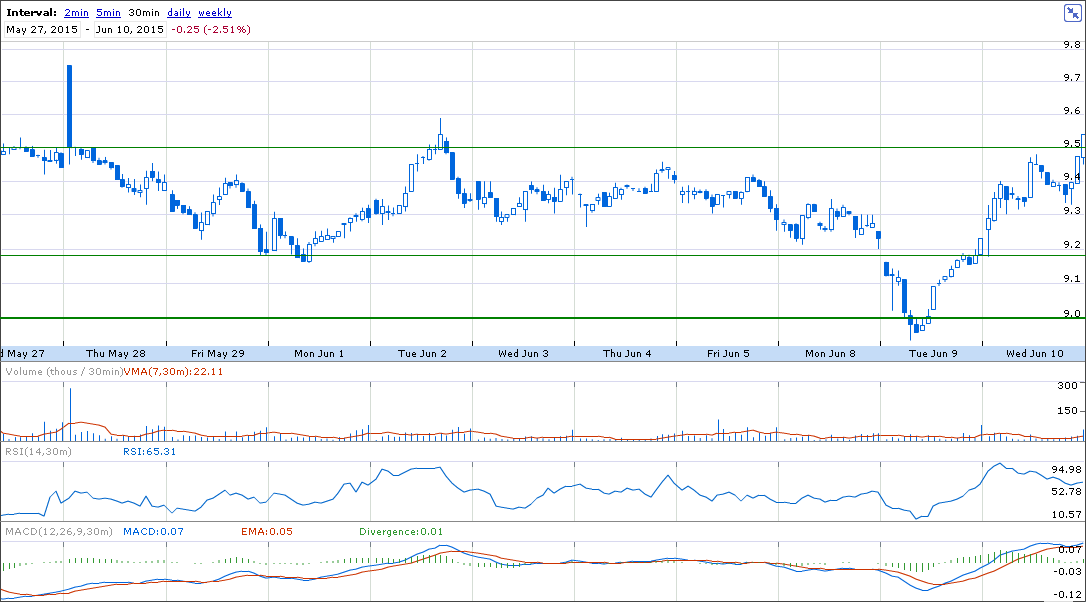Click the Tue Jun 2 date label
The height and width of the screenshot is (602, 1086).
click(421, 353)
